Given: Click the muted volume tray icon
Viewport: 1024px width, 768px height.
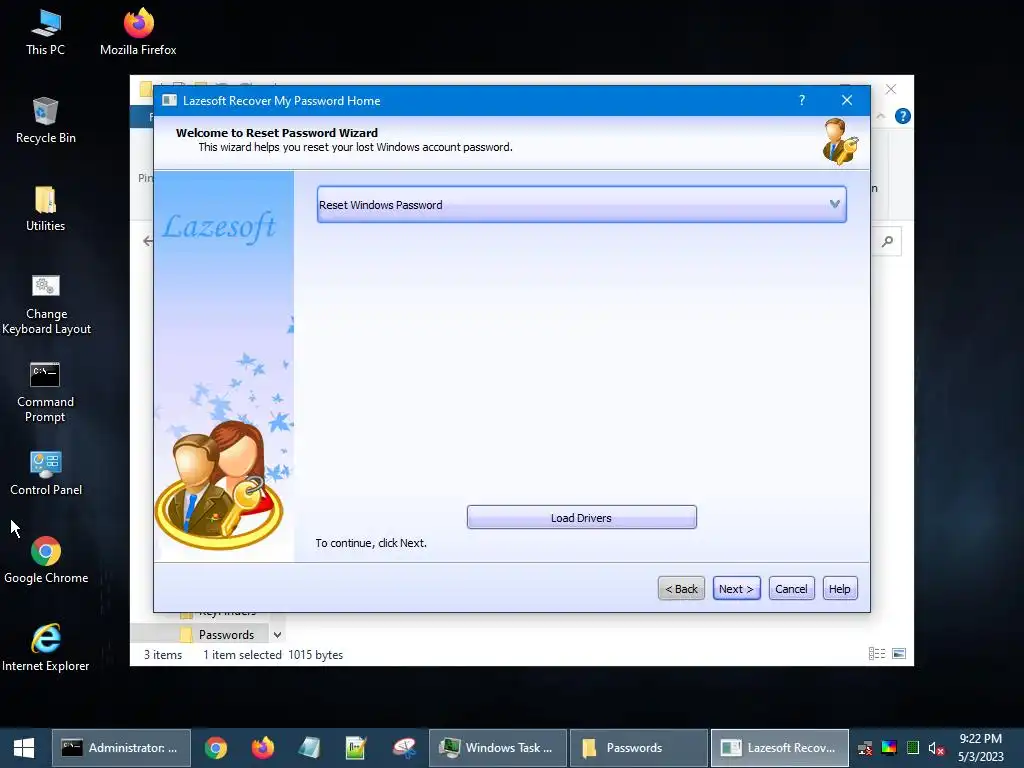Looking at the screenshot, I should click(936, 748).
